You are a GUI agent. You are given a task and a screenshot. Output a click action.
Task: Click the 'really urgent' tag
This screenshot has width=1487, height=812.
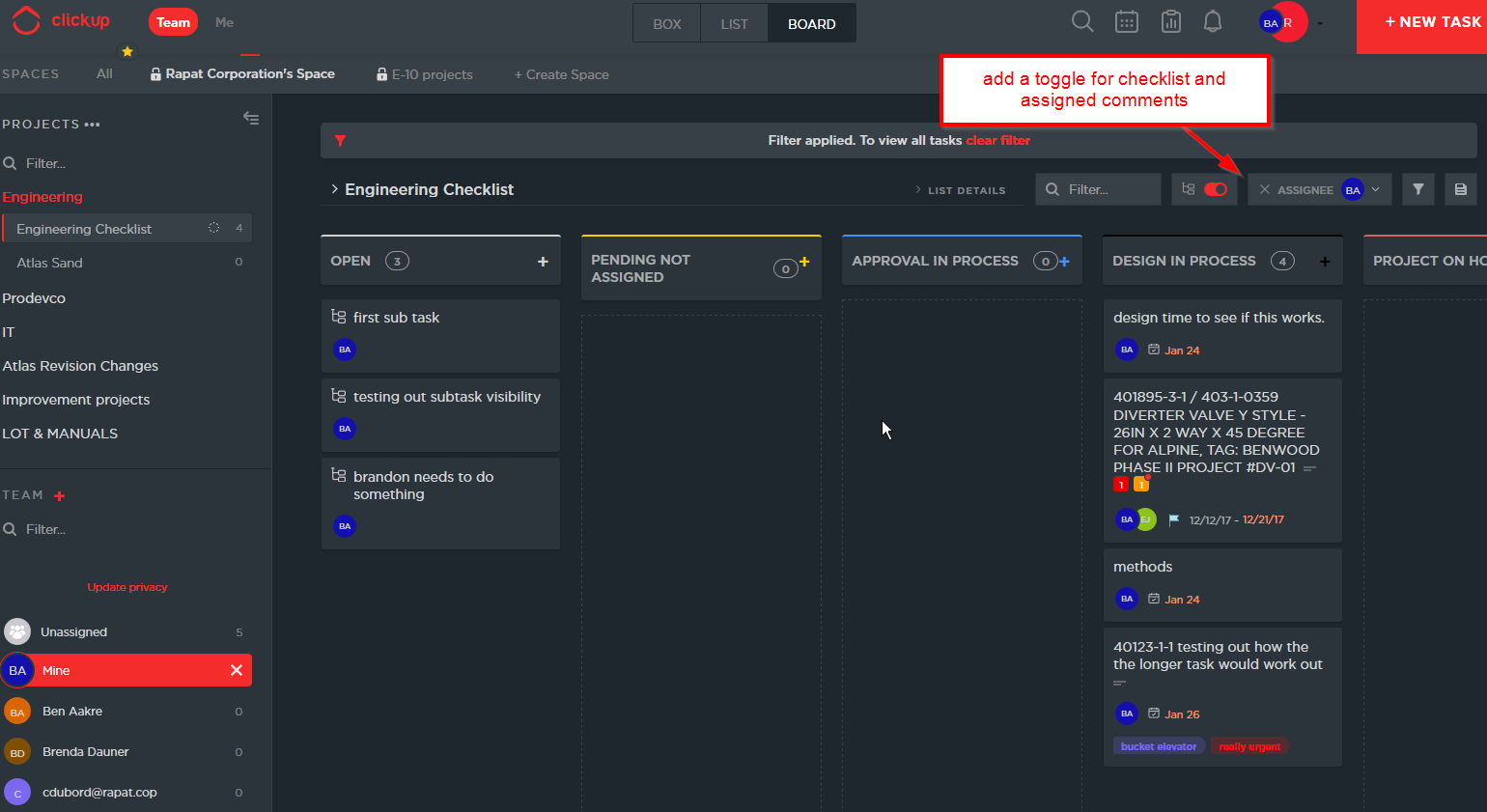point(1249,746)
